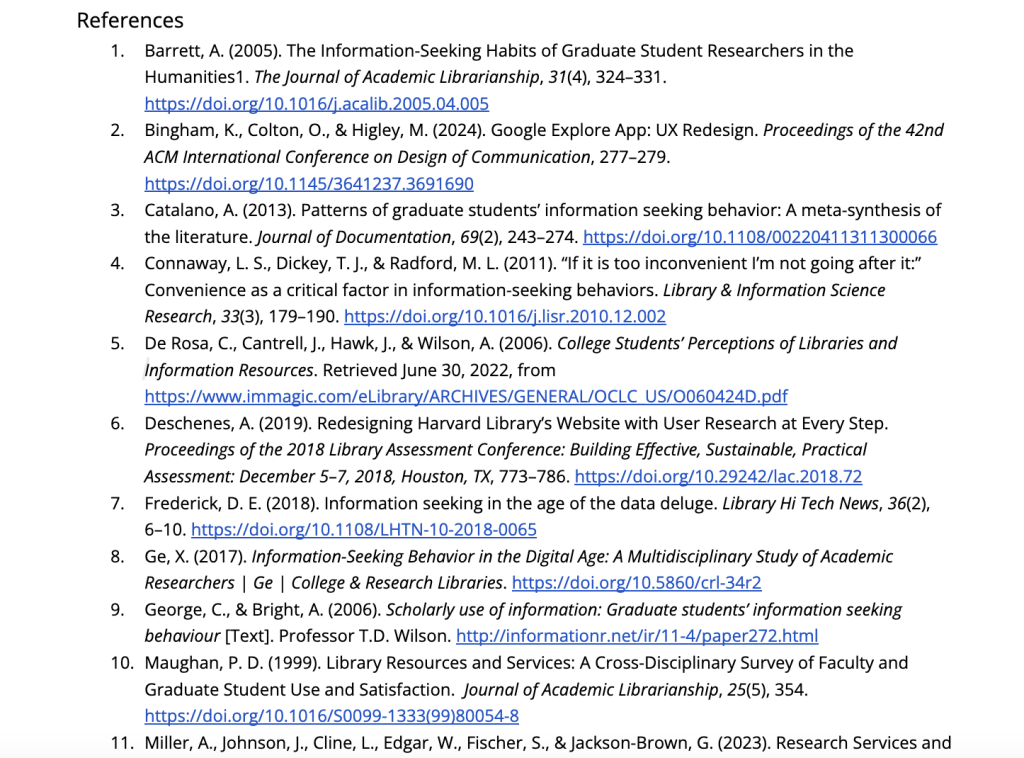1024x758 pixels.
Task: Click 'ACM International Conference on Design of Communication'
Action: 367,157
